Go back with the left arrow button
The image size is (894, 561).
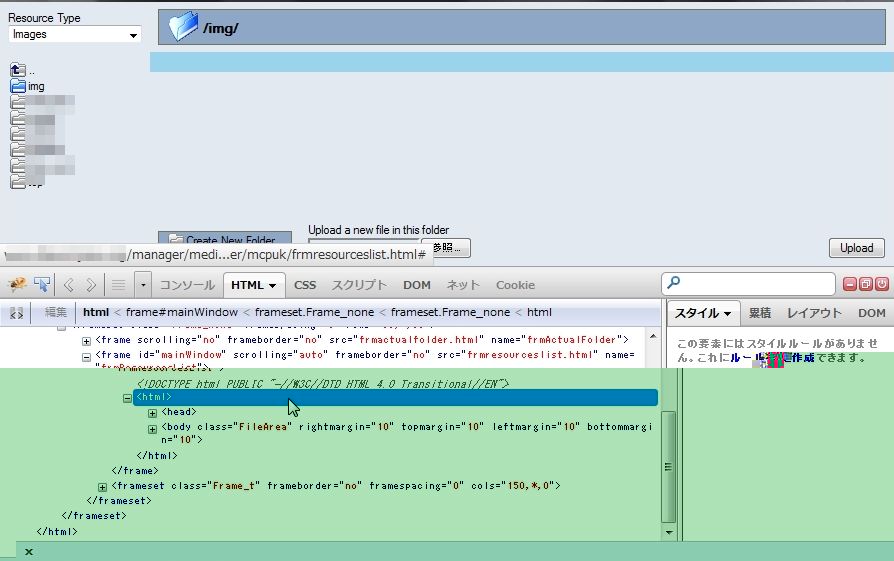pyautogui.click(x=69, y=285)
